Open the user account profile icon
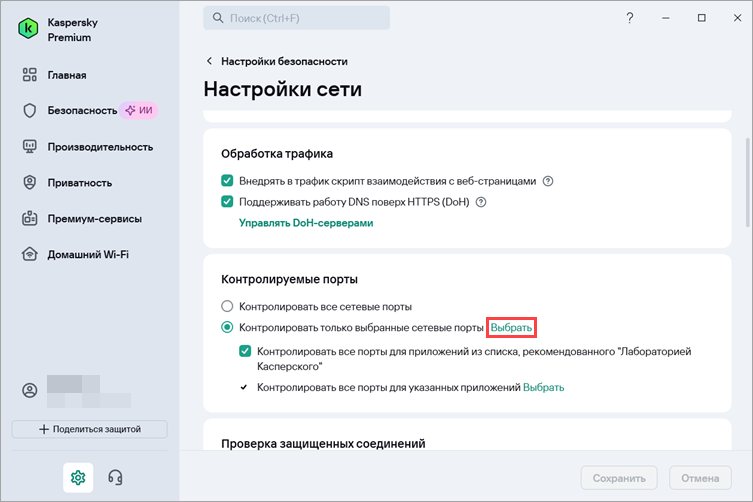 coord(29,390)
